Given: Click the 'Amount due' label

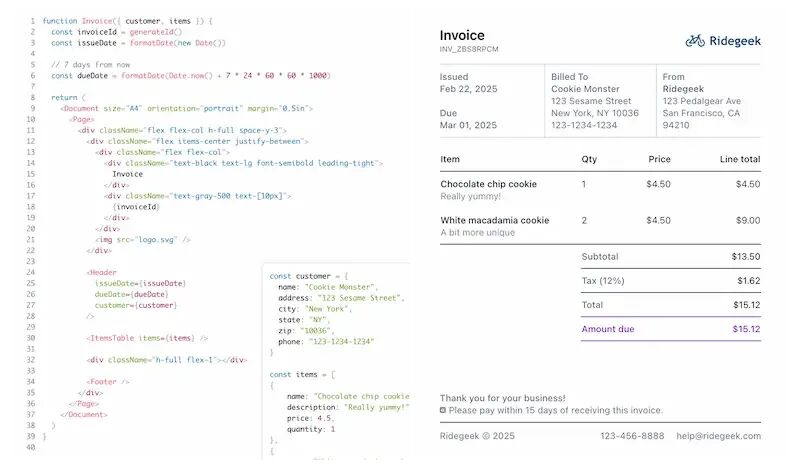Looking at the screenshot, I should pyautogui.click(x=608, y=329).
